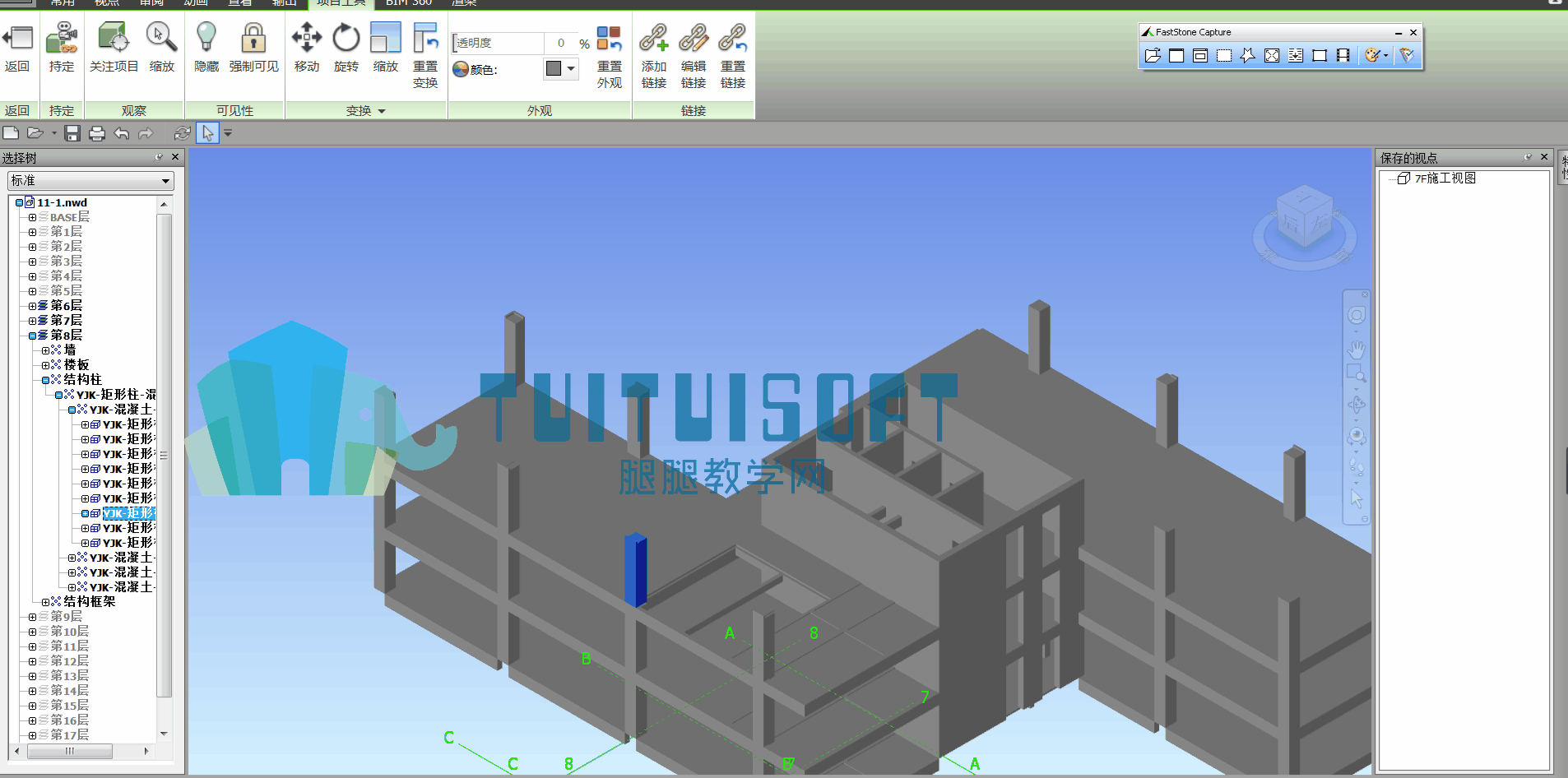This screenshot has height=778, width=1568.
Task: Select the 移动 (Move) transform tool
Action: (307, 38)
